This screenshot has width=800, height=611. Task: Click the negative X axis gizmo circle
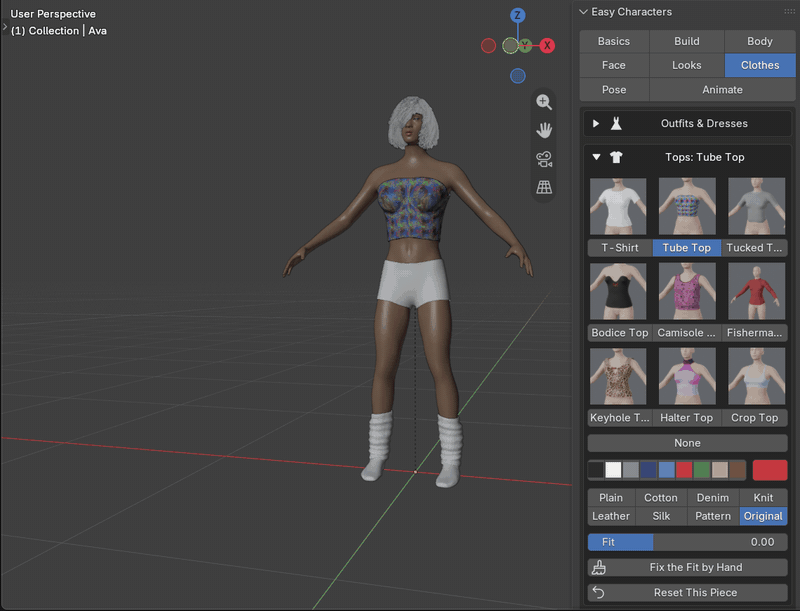(x=488, y=46)
